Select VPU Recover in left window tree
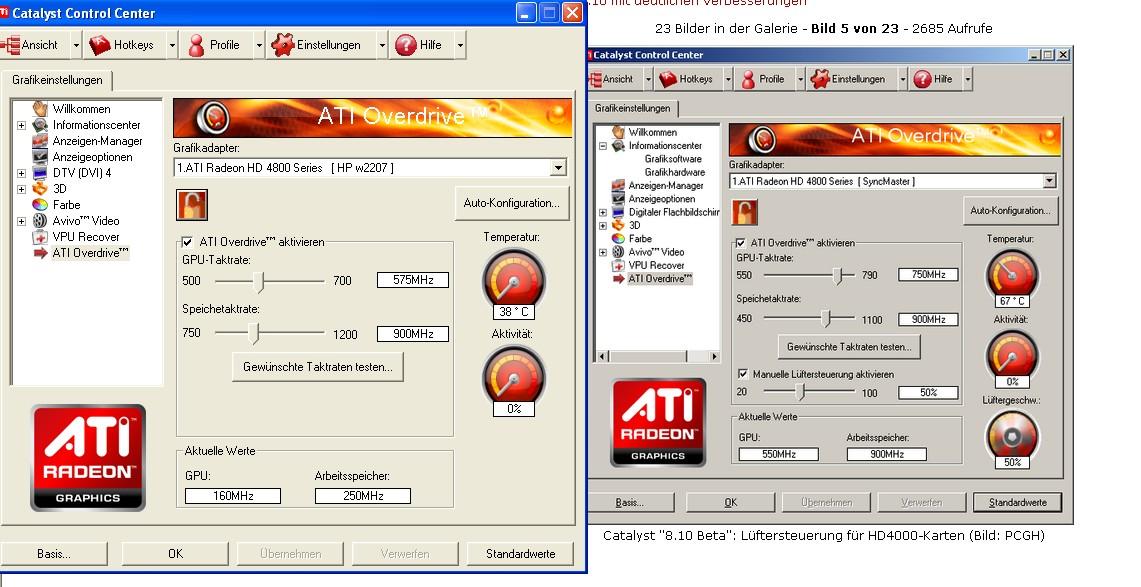Viewport: 1141px width, 587px height. click(86, 237)
